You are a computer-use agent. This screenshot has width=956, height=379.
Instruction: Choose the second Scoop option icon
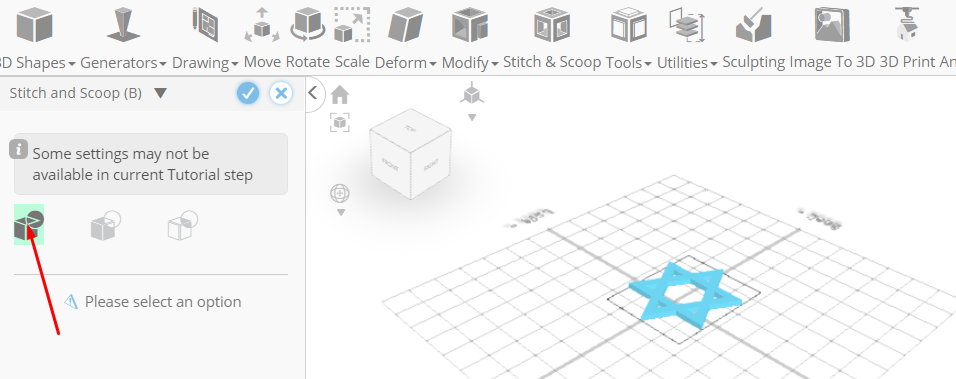[x=105, y=225]
